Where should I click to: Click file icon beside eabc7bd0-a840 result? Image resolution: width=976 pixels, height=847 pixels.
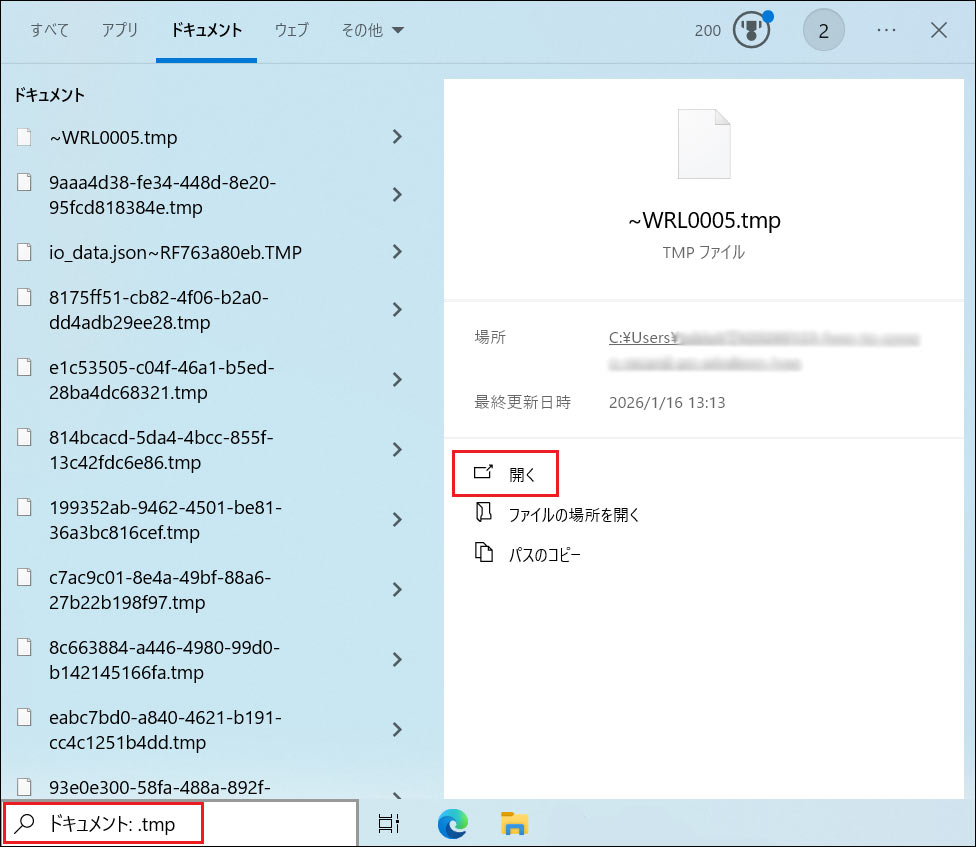coord(24,718)
